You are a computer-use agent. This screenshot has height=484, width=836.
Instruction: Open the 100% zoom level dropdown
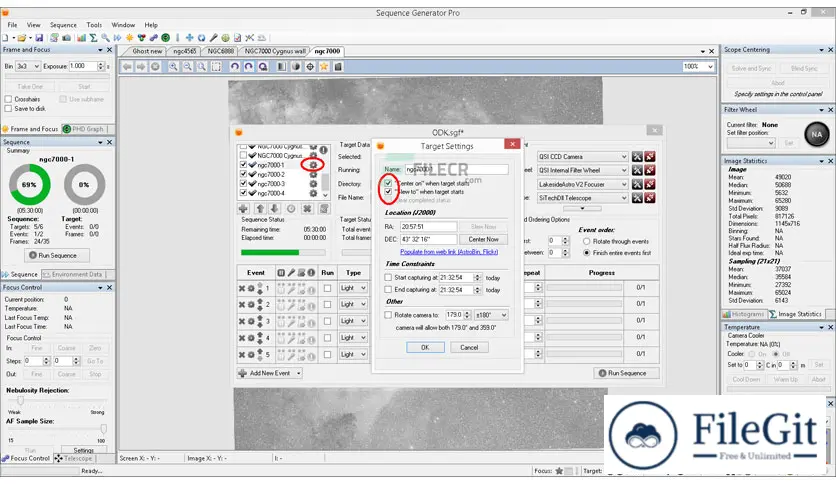tap(698, 67)
